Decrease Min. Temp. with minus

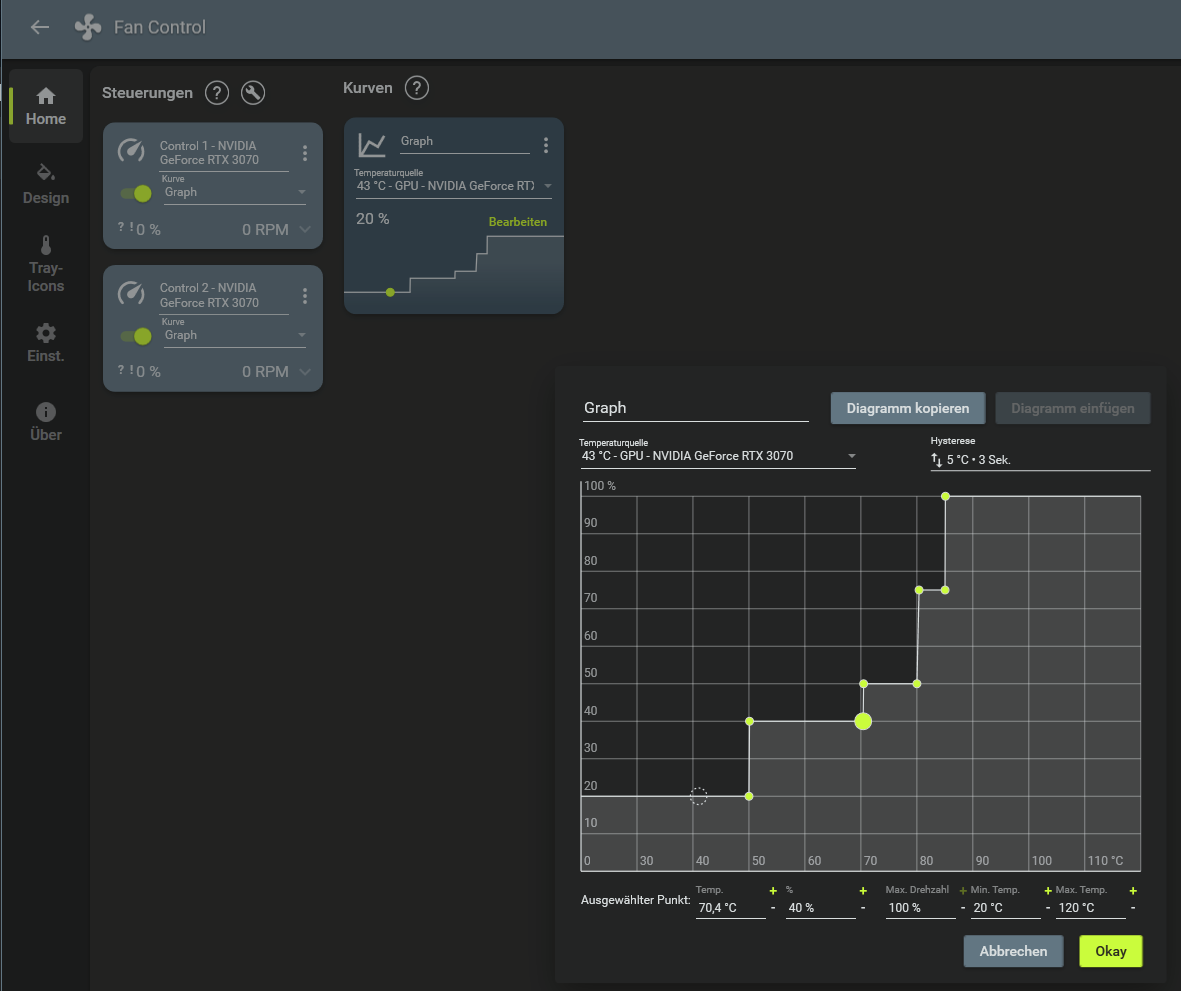coord(1048,908)
